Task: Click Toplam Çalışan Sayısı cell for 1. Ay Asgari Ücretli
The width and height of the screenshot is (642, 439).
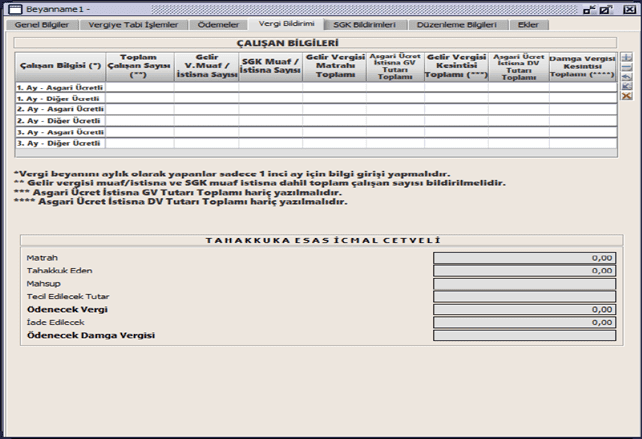Action: click(139, 88)
